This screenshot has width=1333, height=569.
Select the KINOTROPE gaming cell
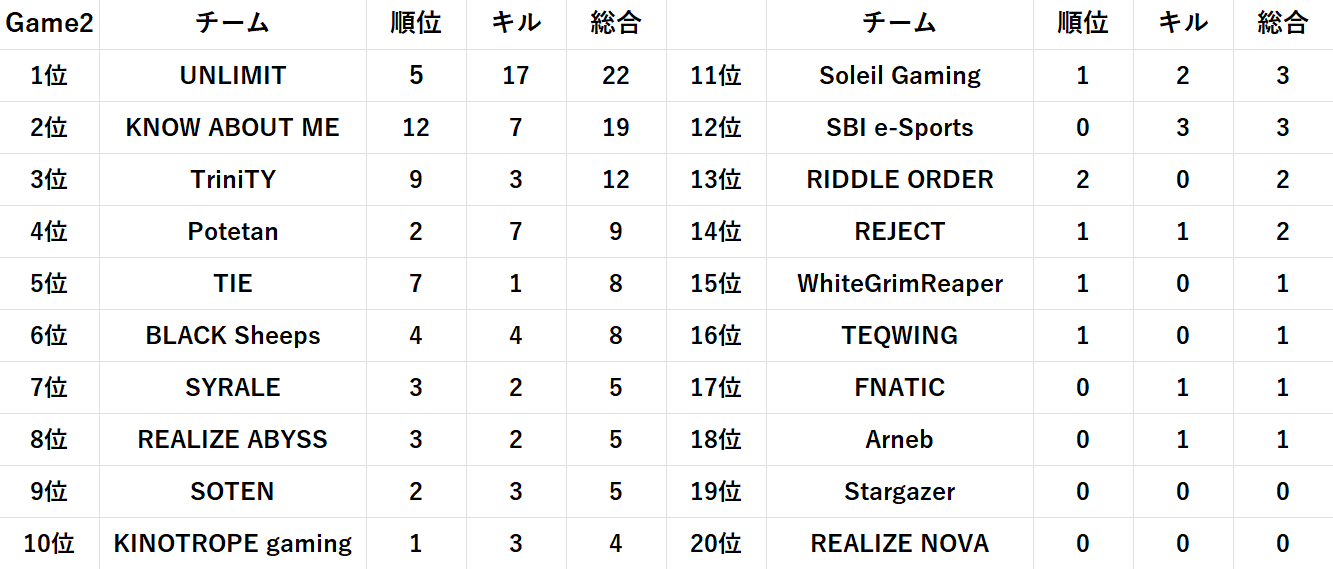click(x=233, y=544)
